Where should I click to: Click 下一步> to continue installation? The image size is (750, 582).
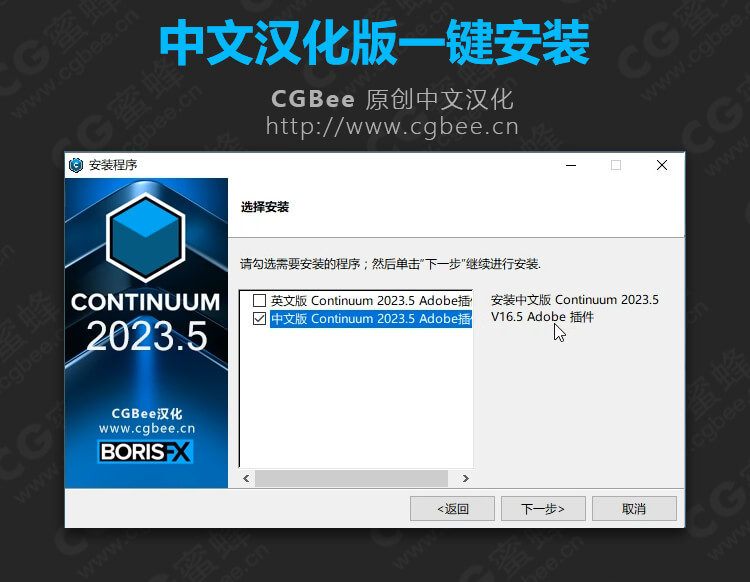coord(543,508)
